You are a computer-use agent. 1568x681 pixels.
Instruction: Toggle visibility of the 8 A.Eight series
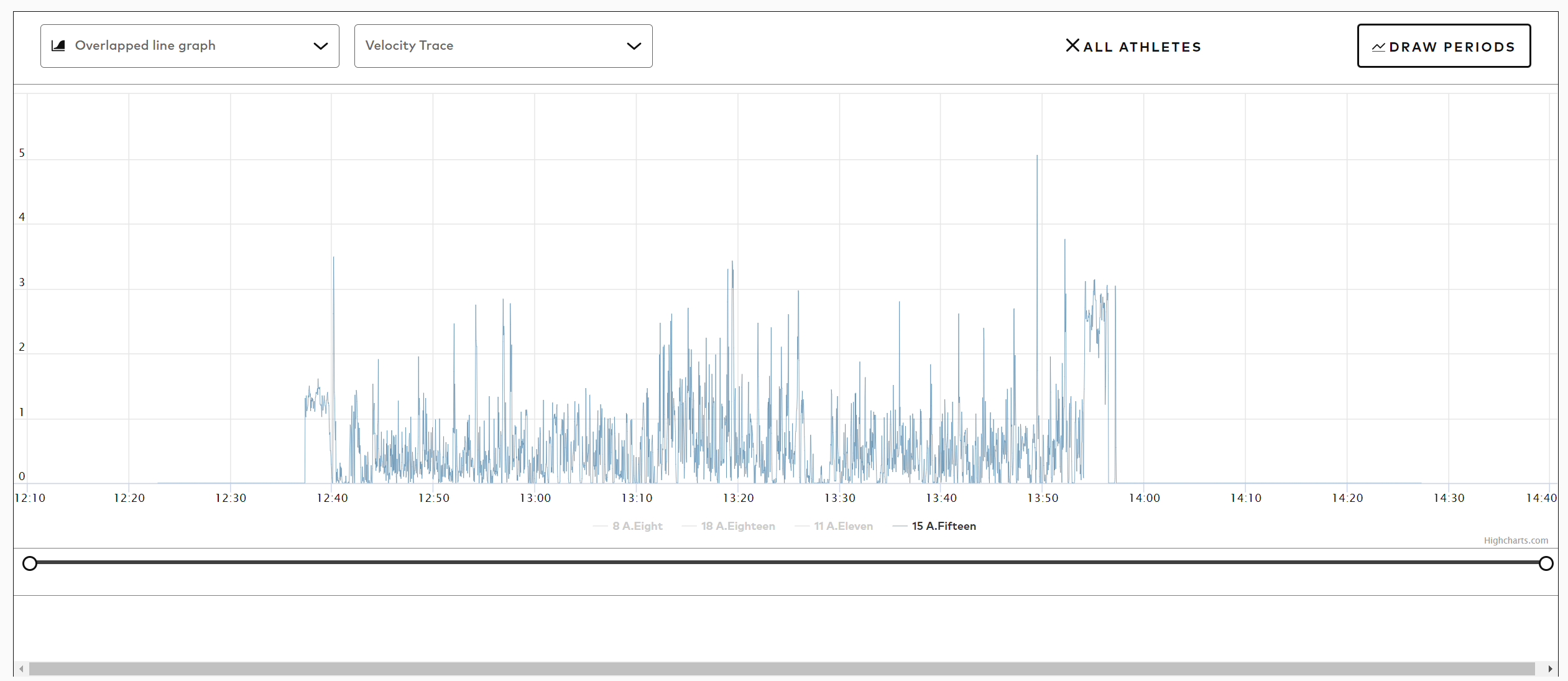coord(637,526)
